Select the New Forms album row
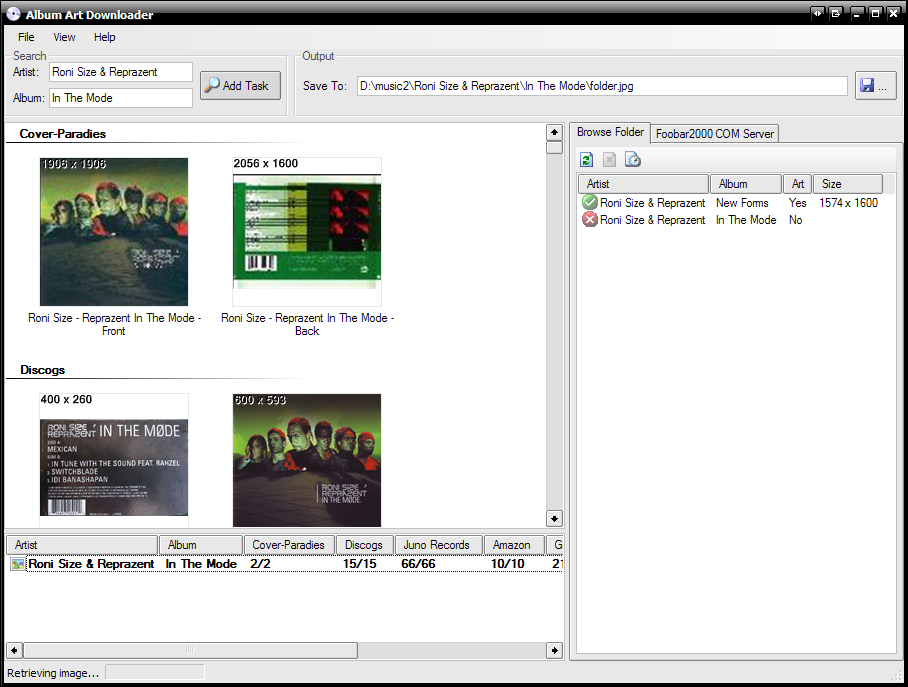 click(x=730, y=203)
